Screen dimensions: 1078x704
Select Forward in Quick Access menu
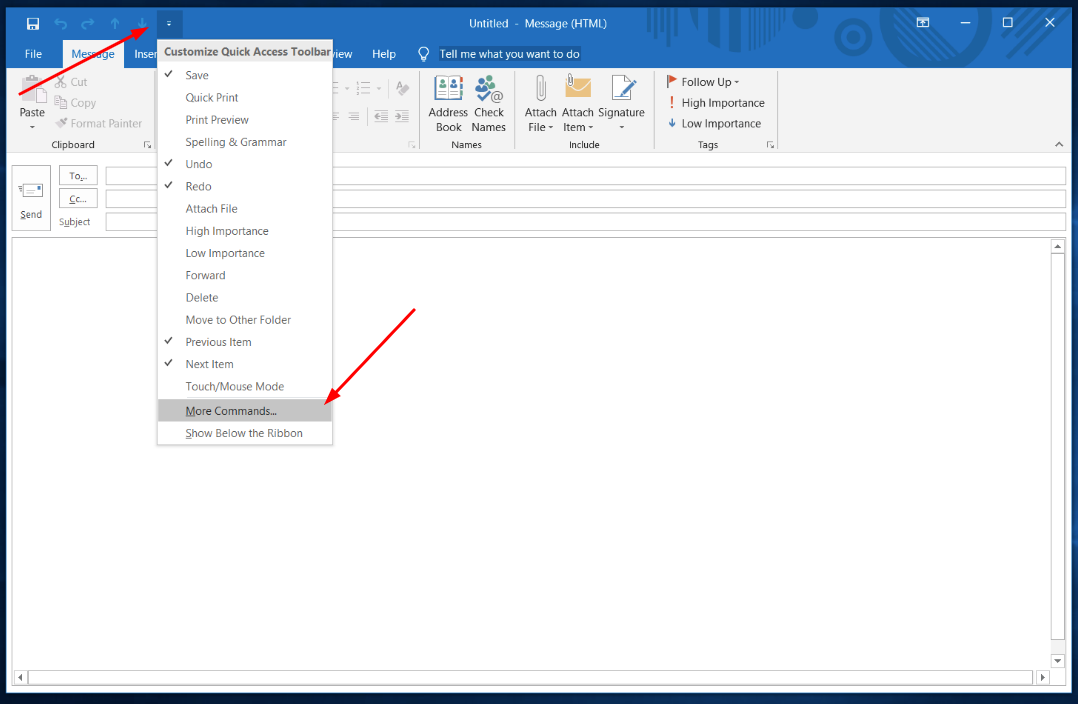pyautogui.click(x=245, y=275)
